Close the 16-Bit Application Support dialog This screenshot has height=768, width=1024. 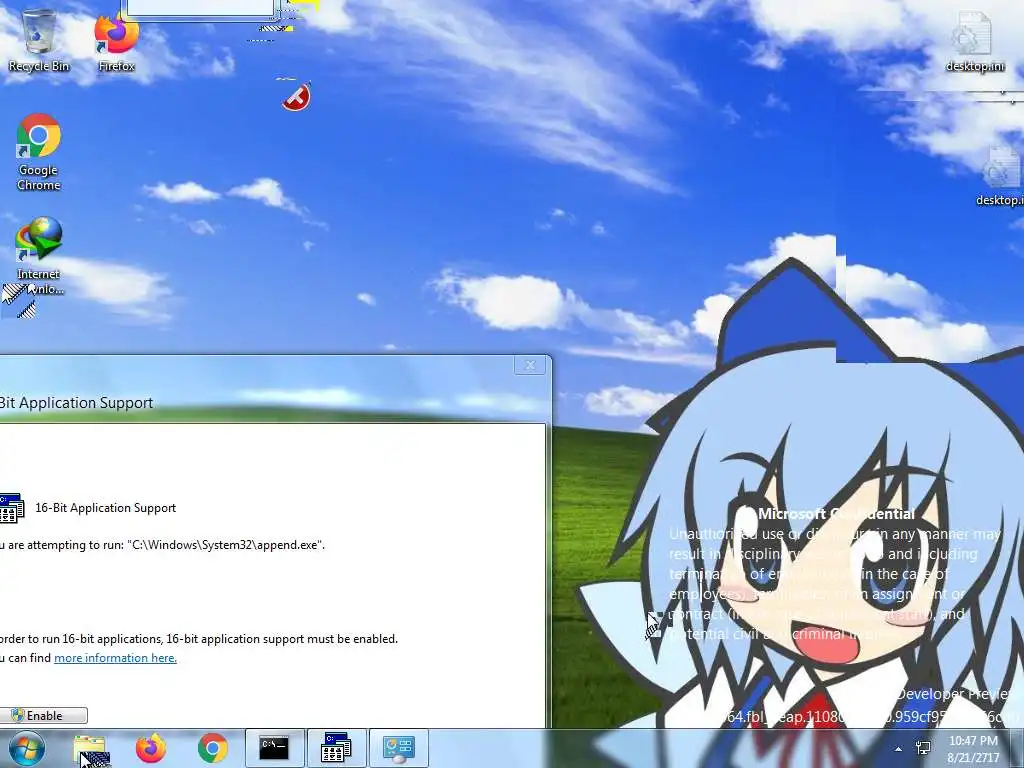coord(530,365)
